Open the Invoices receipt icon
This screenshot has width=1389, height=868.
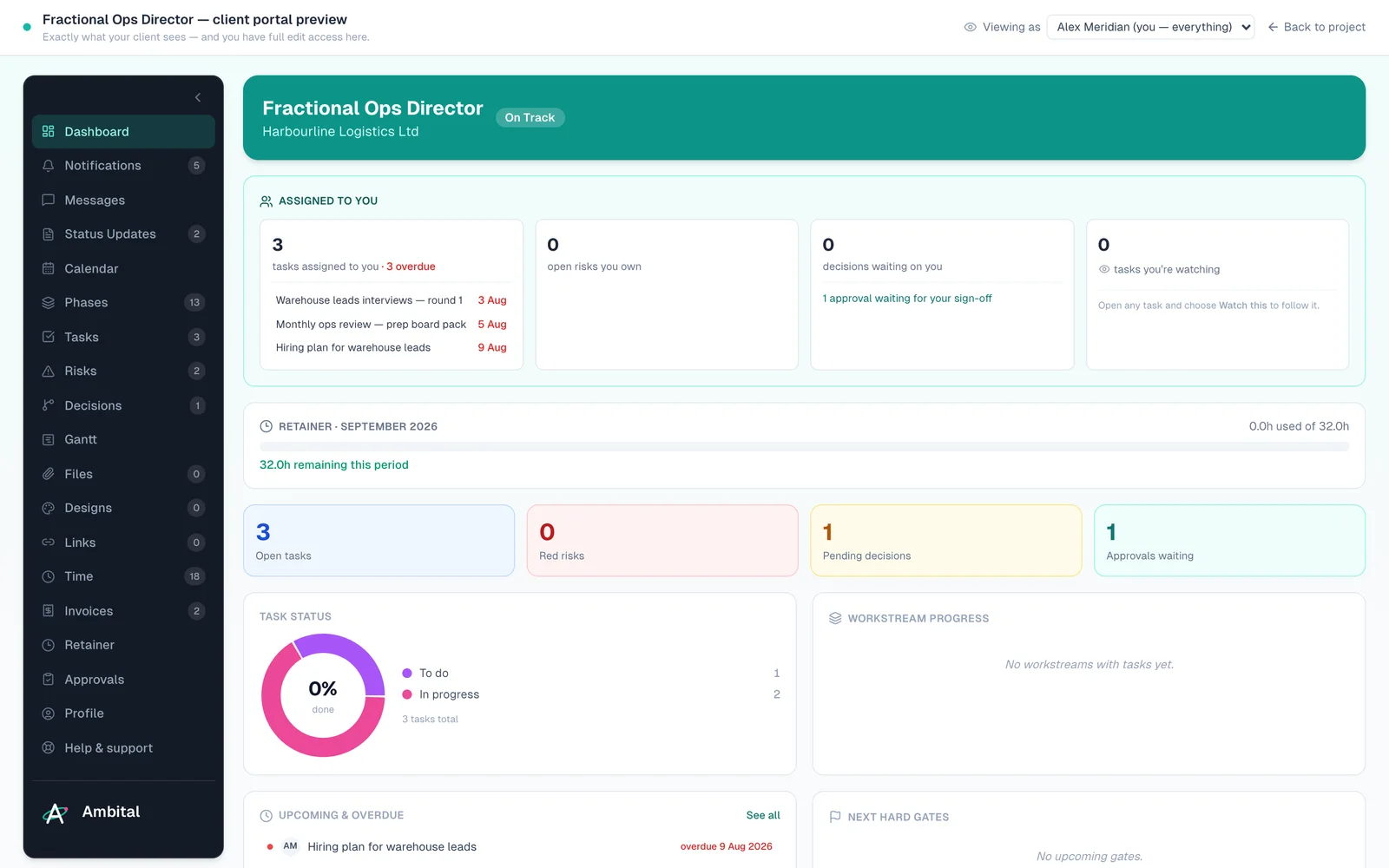[49, 611]
